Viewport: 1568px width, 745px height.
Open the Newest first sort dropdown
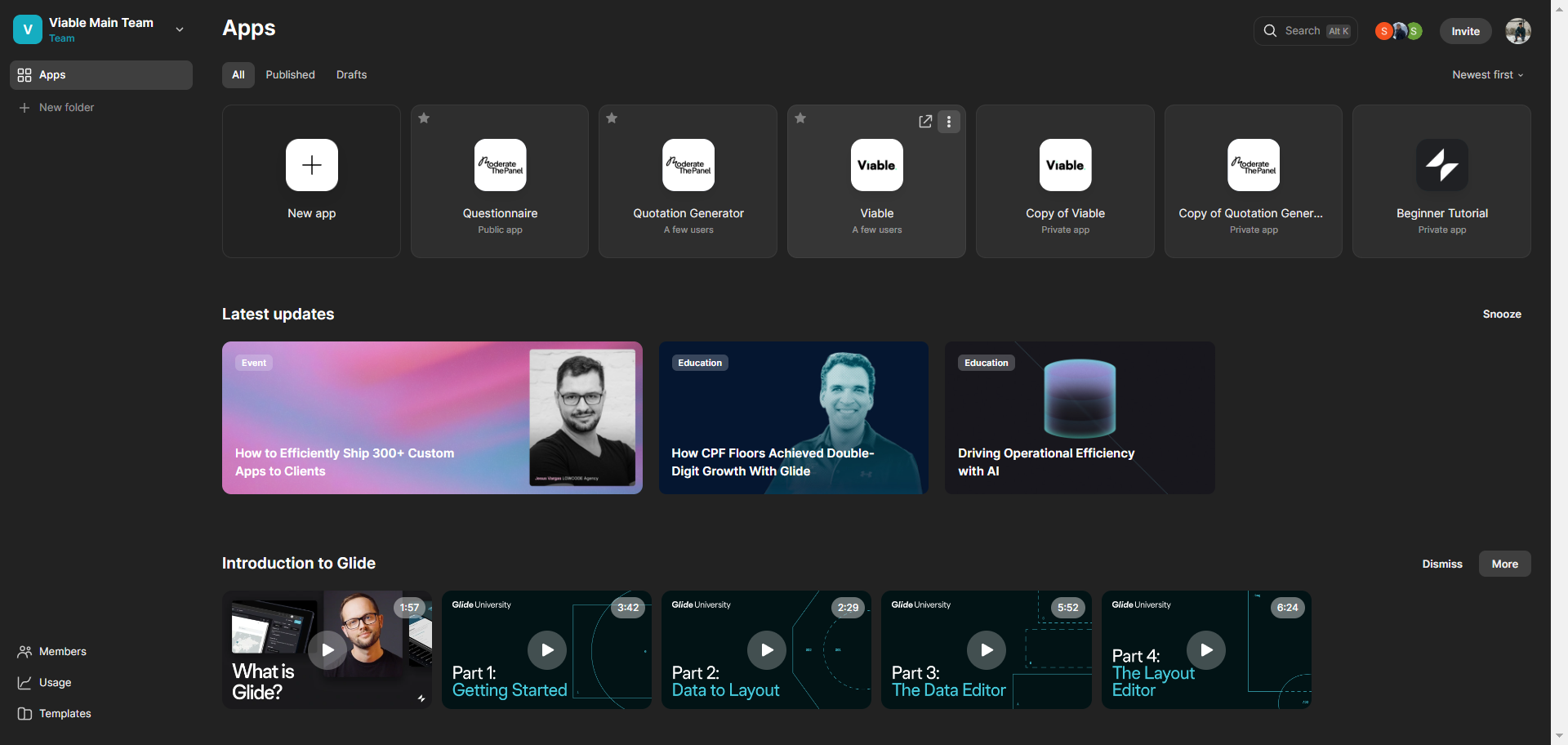(1488, 75)
